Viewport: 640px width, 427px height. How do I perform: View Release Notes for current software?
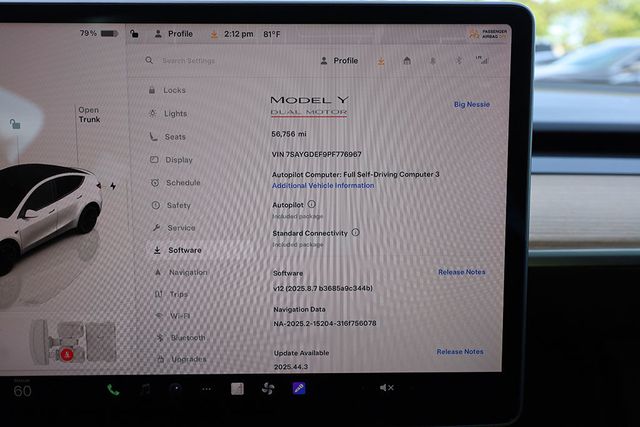[461, 272]
